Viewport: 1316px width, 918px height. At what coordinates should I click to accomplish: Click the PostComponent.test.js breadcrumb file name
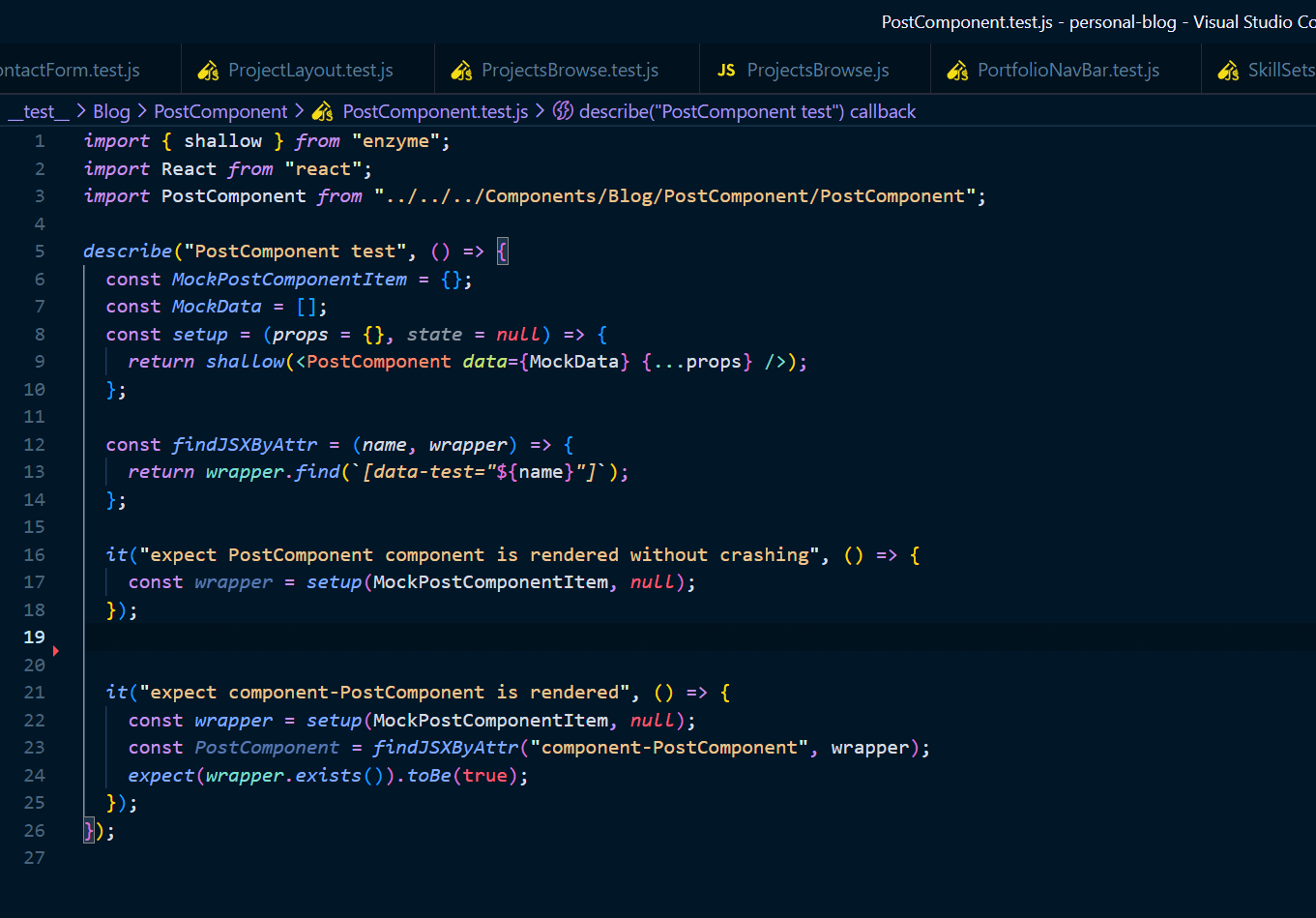pos(435,112)
